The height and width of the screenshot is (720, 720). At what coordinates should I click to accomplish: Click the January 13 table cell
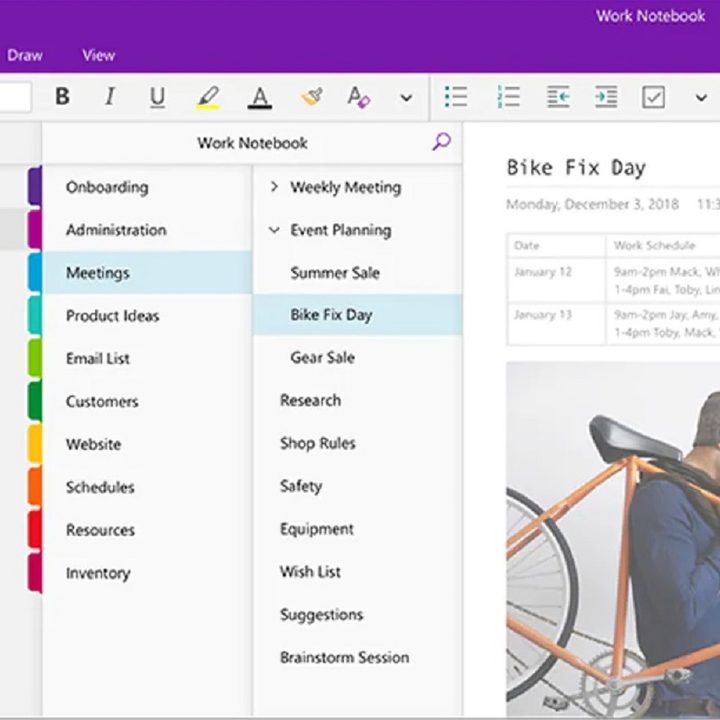point(557,323)
